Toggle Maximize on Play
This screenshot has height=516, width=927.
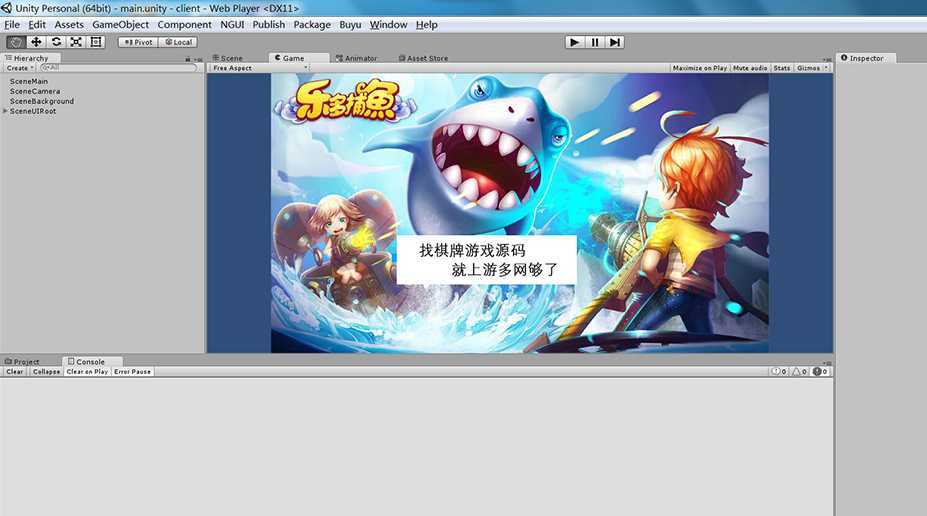pyautogui.click(x=699, y=68)
